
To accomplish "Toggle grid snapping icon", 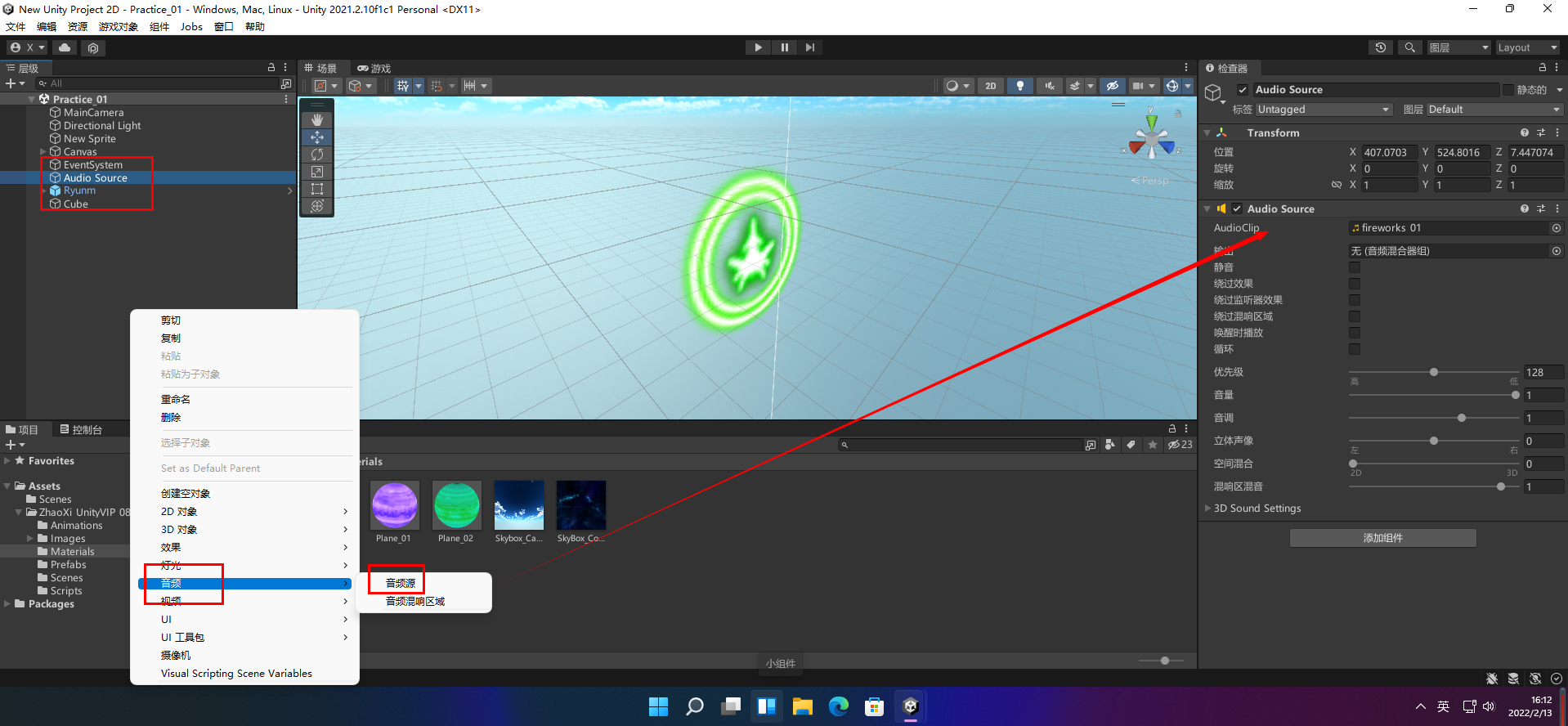I will tap(437, 86).
